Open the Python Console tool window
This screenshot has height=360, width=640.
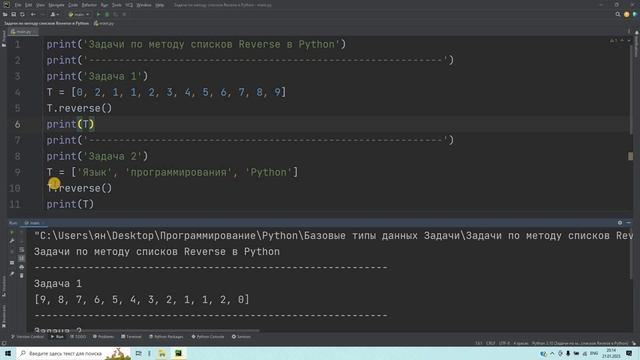[208, 337]
